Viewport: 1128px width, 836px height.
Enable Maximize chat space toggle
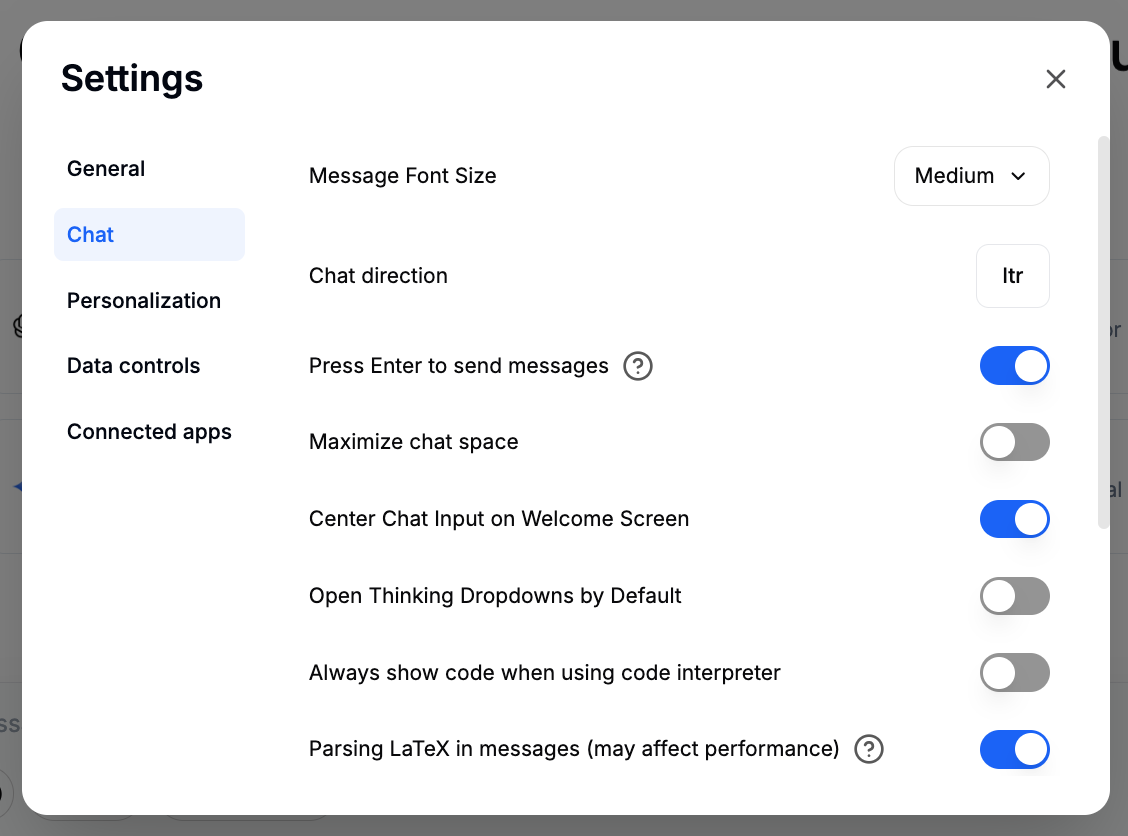(1014, 442)
